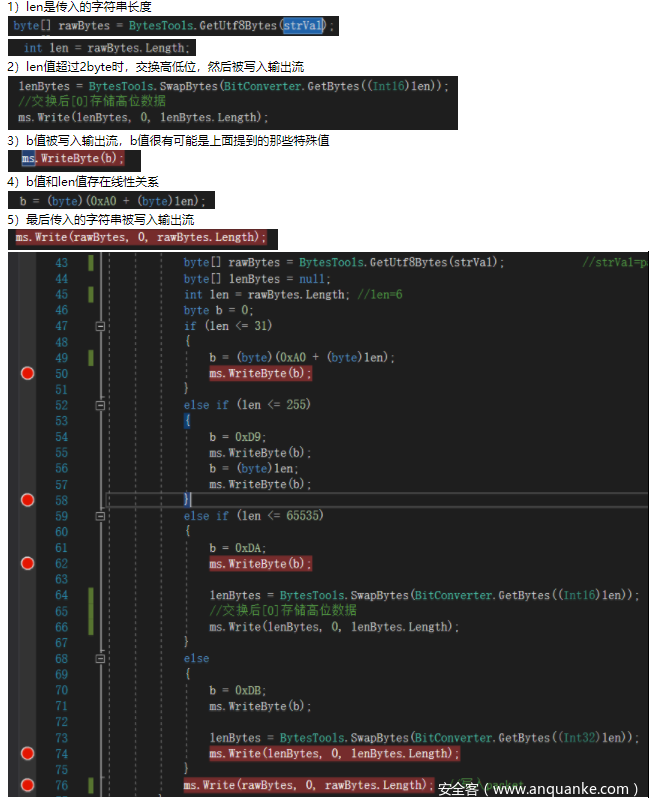This screenshot has width=654, height=808.
Task: Click line number 75 in the gutter
Action: pos(61,769)
